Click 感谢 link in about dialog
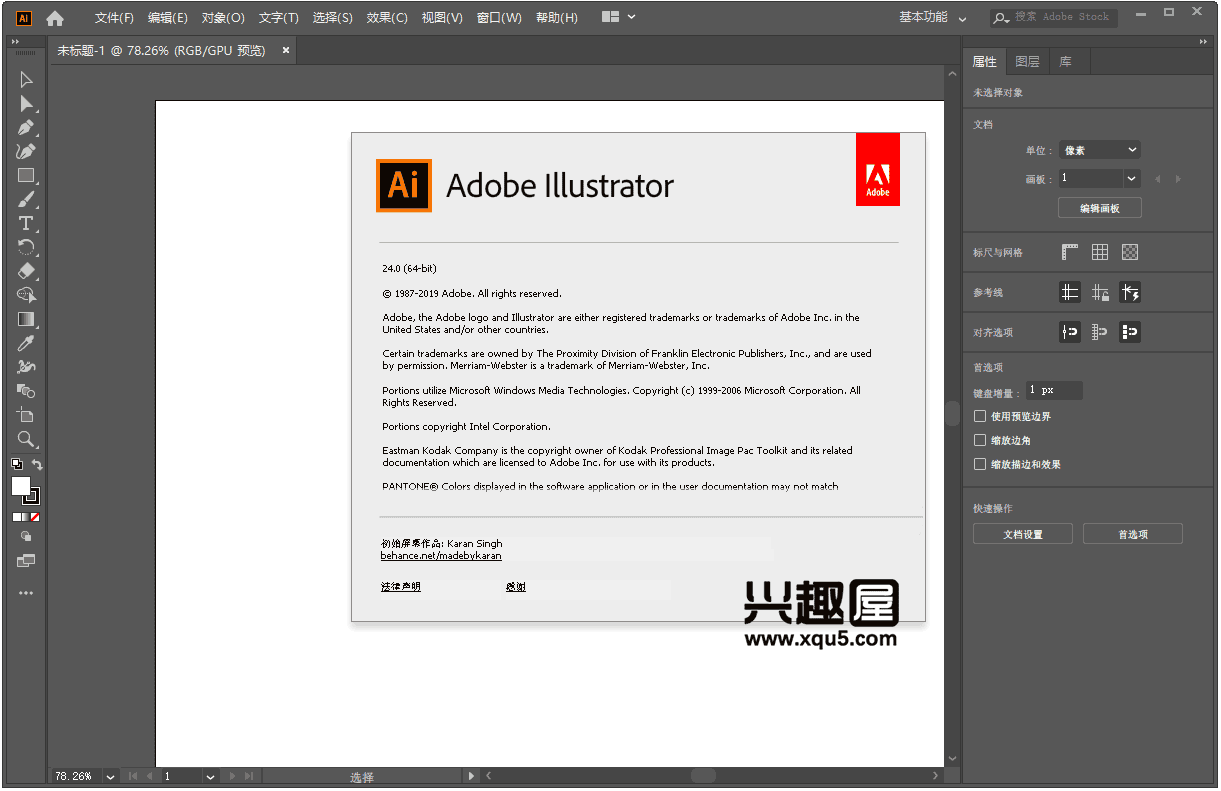 pyautogui.click(x=516, y=587)
